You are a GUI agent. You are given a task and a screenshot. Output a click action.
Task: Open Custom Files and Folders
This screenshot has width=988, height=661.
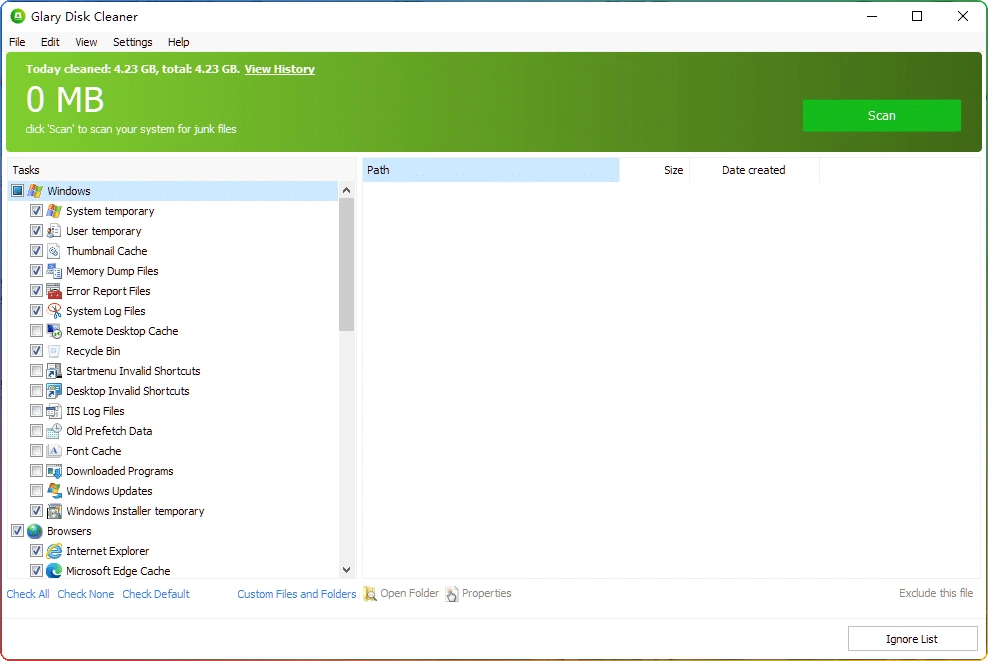point(296,593)
